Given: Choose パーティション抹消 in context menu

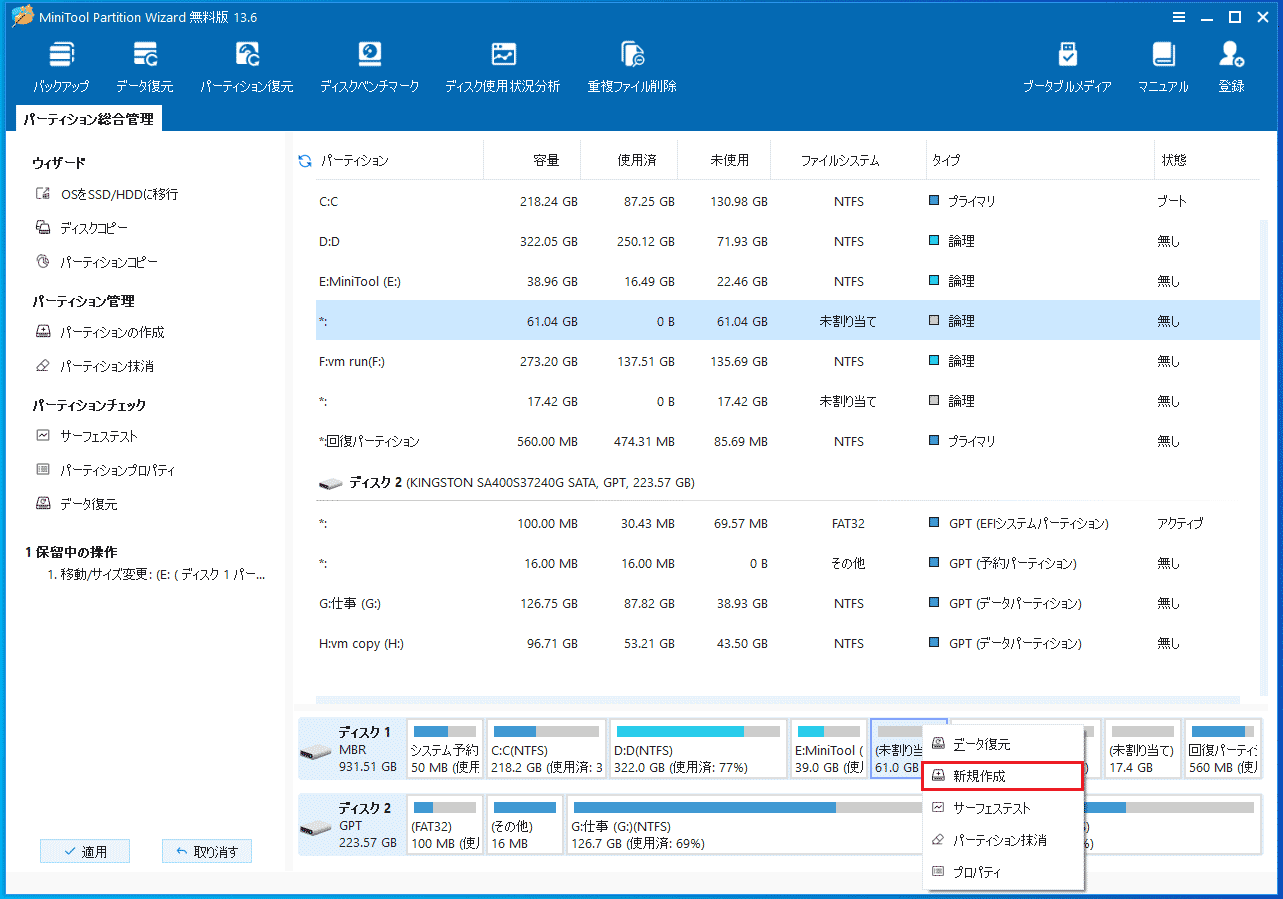Looking at the screenshot, I should click(x=1003, y=840).
